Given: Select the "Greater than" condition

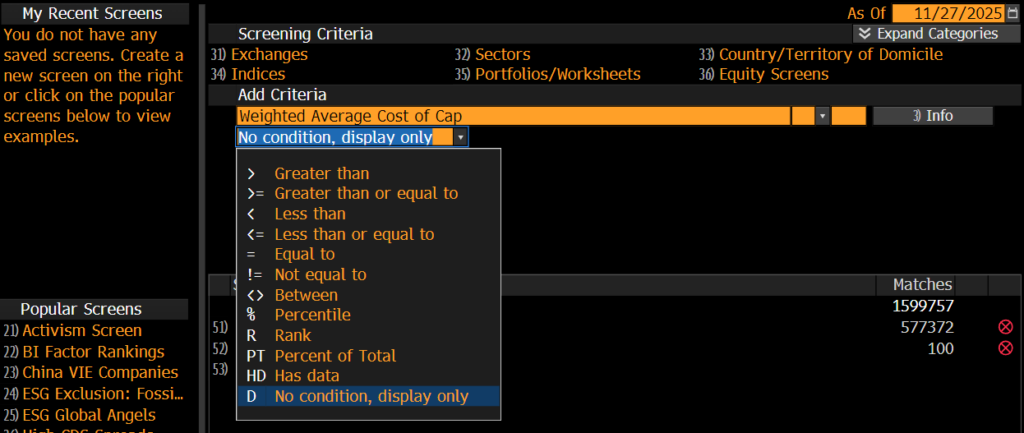Looking at the screenshot, I should coord(321,173).
